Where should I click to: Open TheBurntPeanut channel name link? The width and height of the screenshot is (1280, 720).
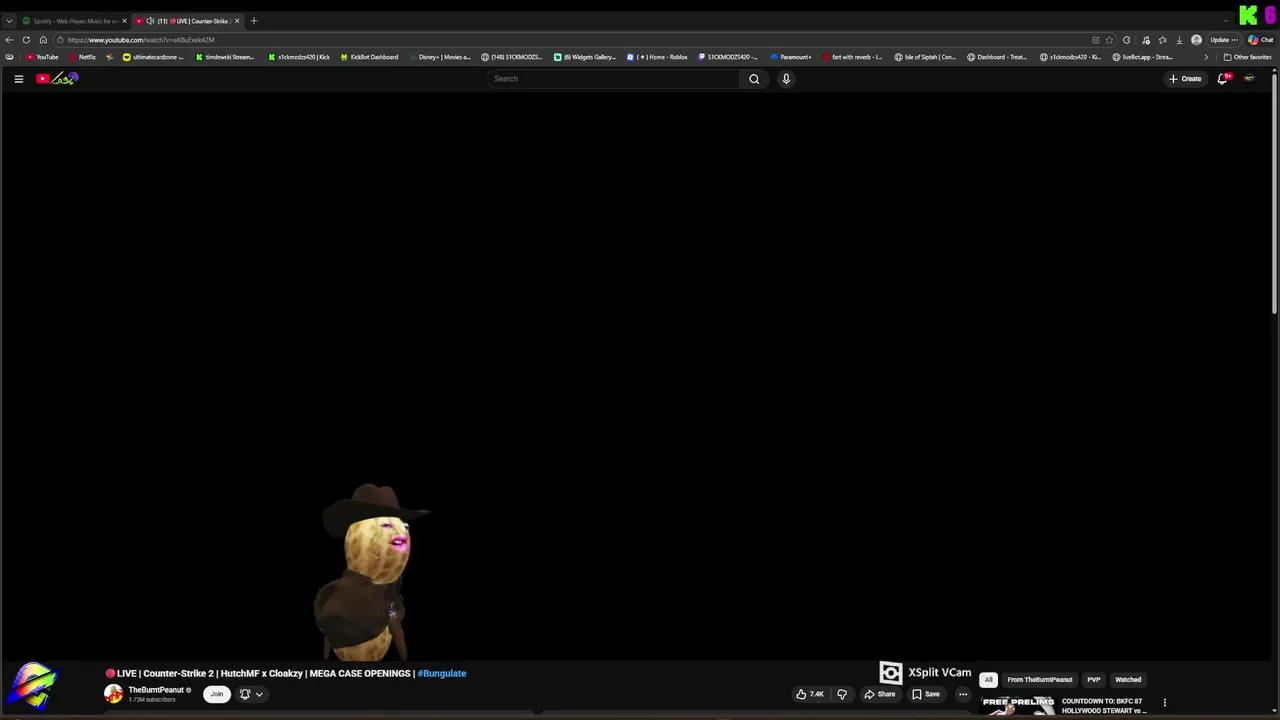pos(156,690)
